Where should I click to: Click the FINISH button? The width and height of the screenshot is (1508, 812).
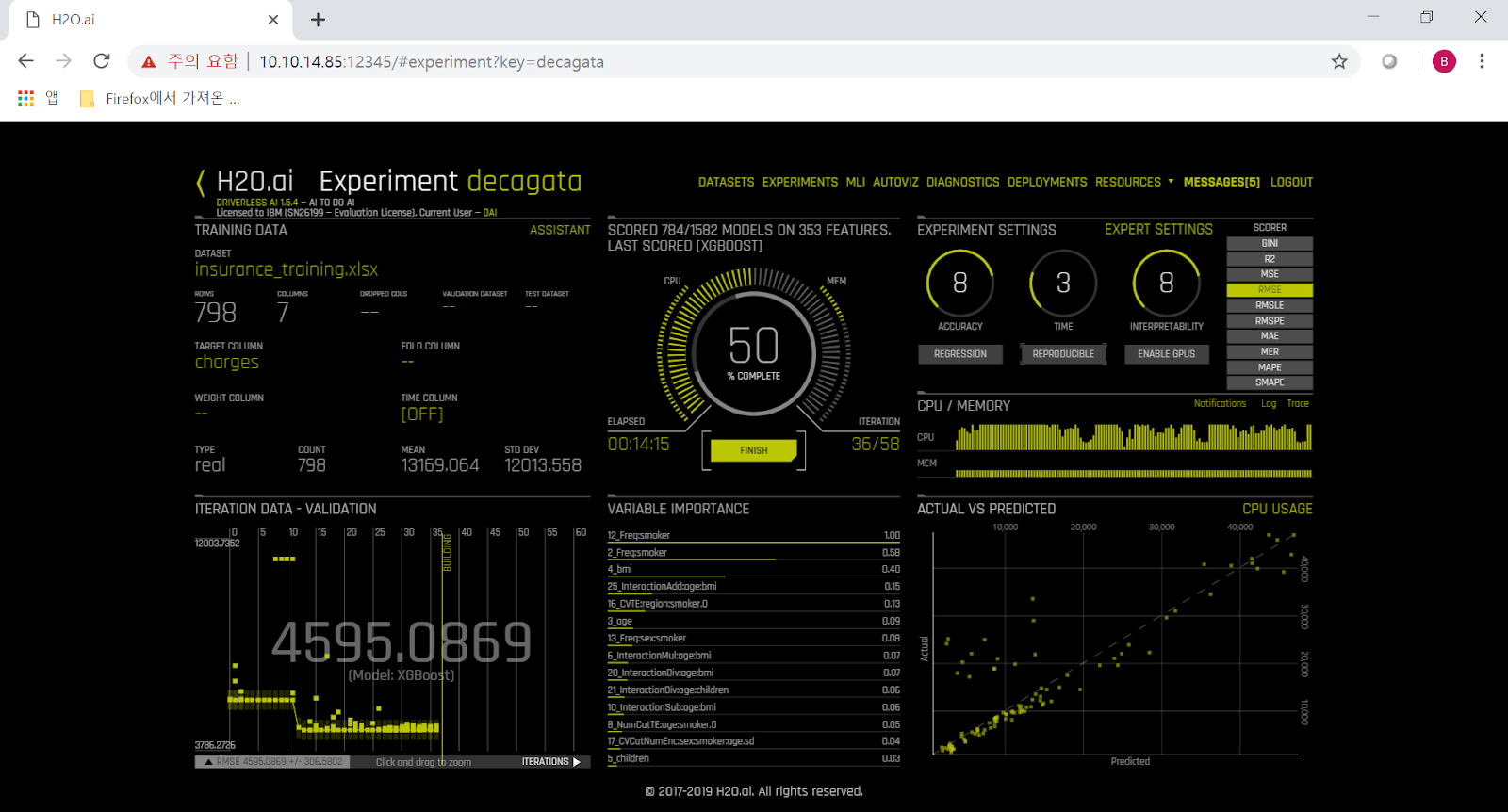coord(754,450)
